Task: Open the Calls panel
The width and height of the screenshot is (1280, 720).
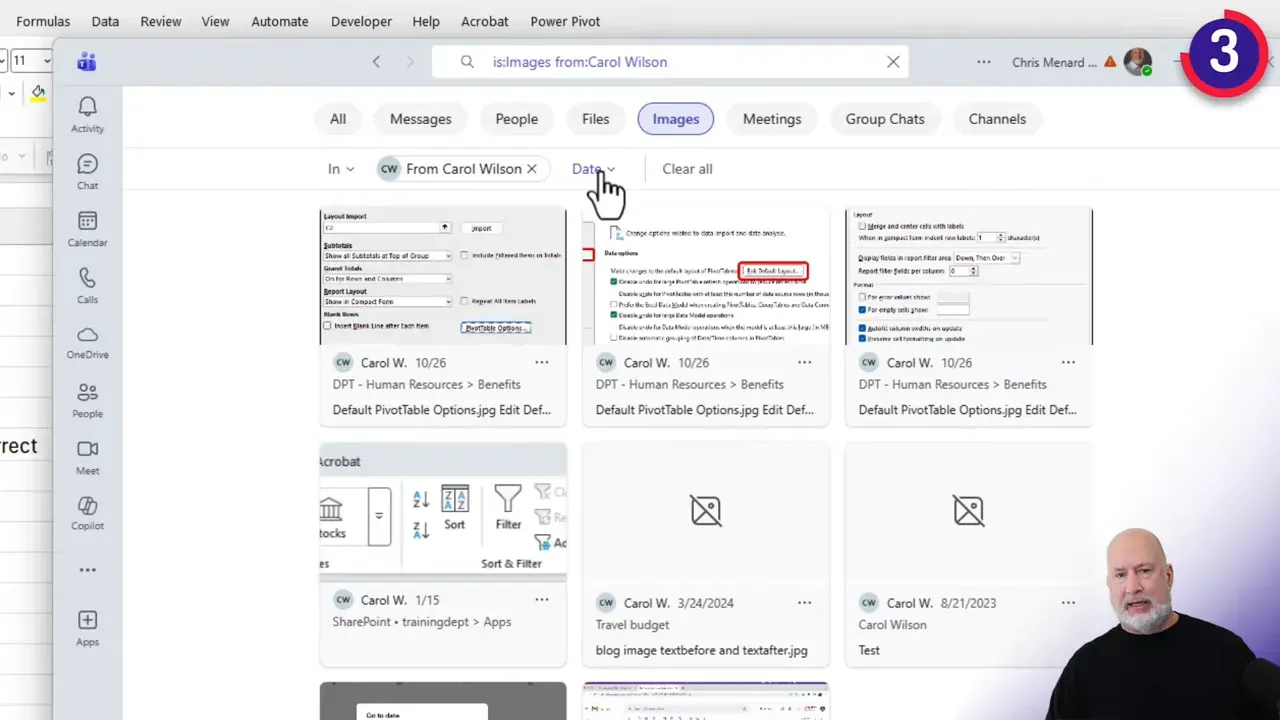Action: pos(87,285)
